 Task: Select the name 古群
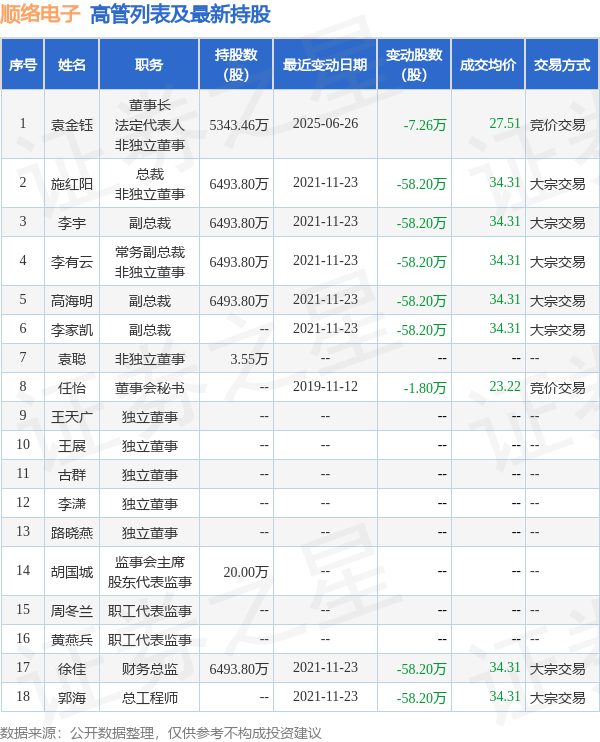(x=72, y=475)
